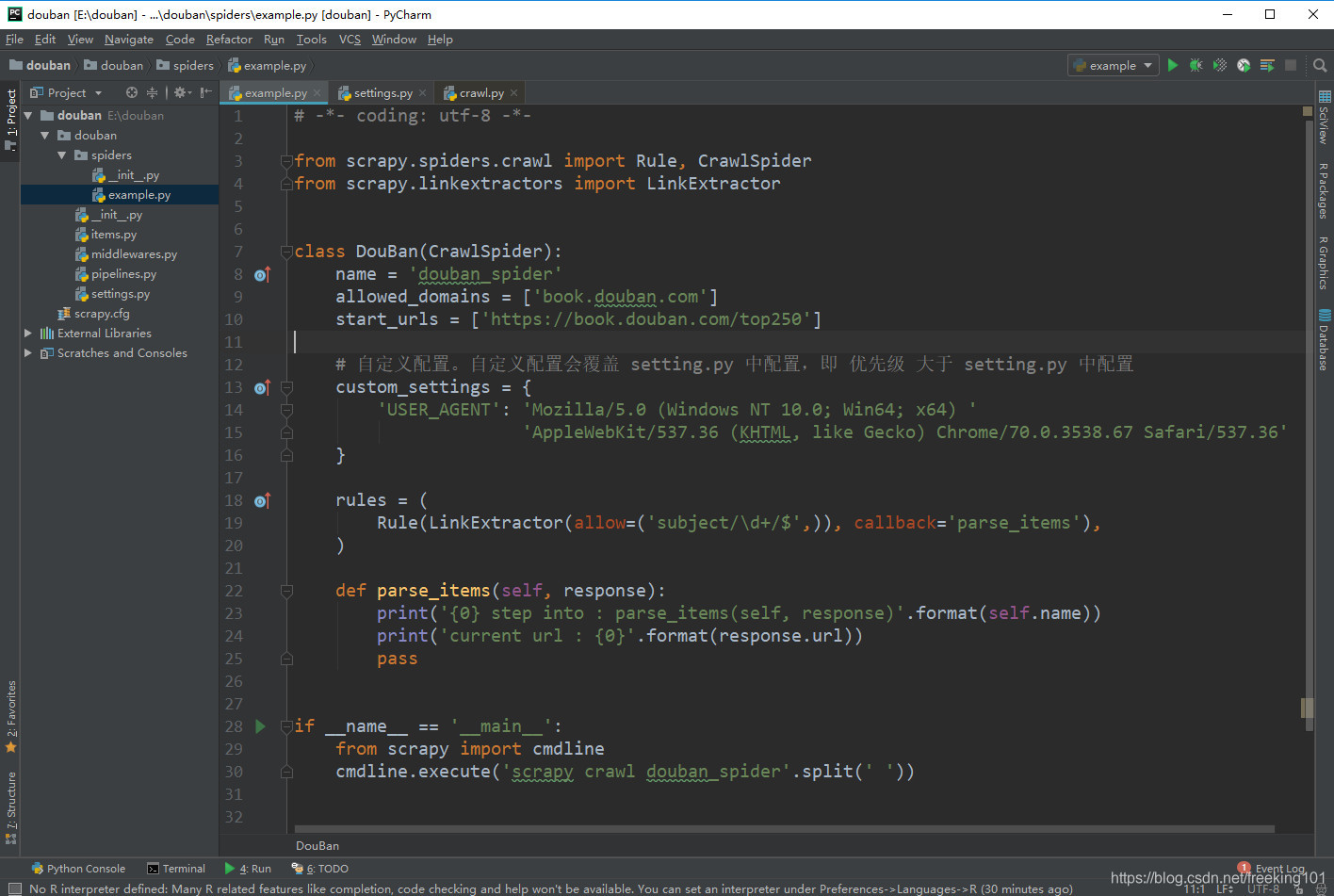
Task: Click override marker on line 18 gutter
Action: coord(262,500)
